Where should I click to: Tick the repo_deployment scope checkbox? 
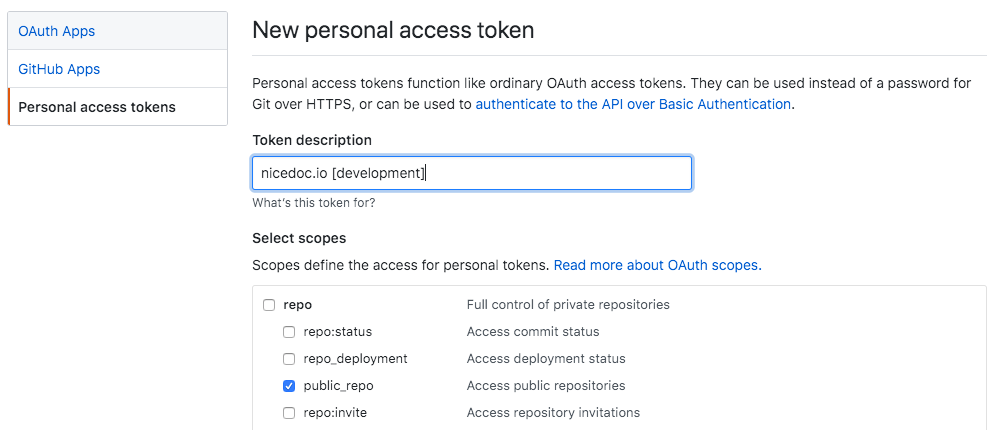click(x=289, y=359)
